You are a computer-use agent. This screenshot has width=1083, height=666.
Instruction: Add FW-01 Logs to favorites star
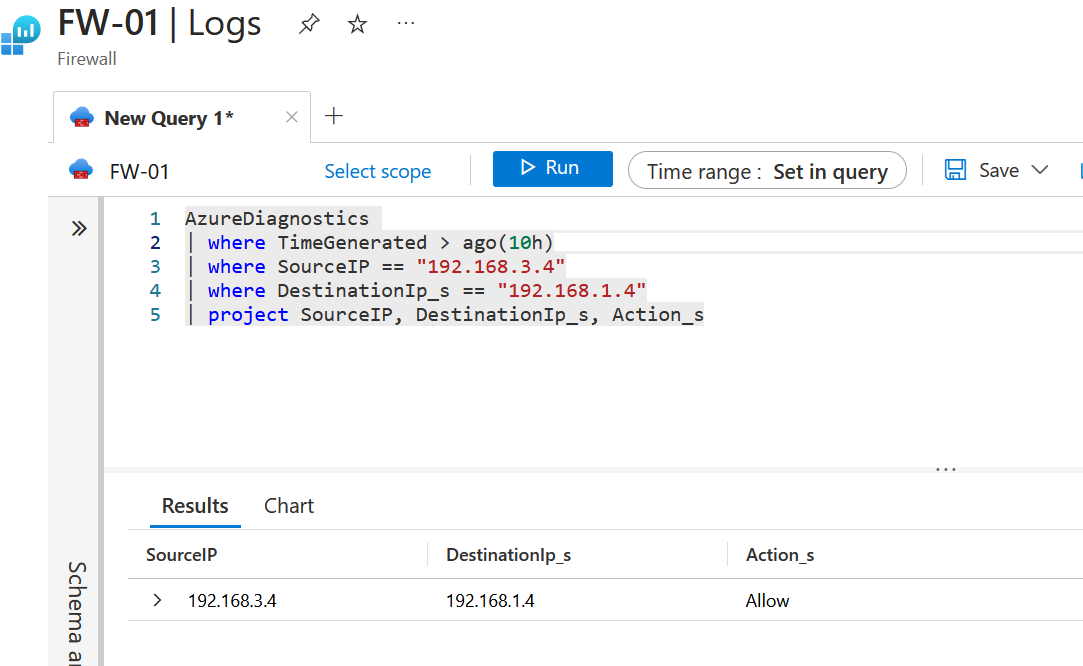(356, 23)
